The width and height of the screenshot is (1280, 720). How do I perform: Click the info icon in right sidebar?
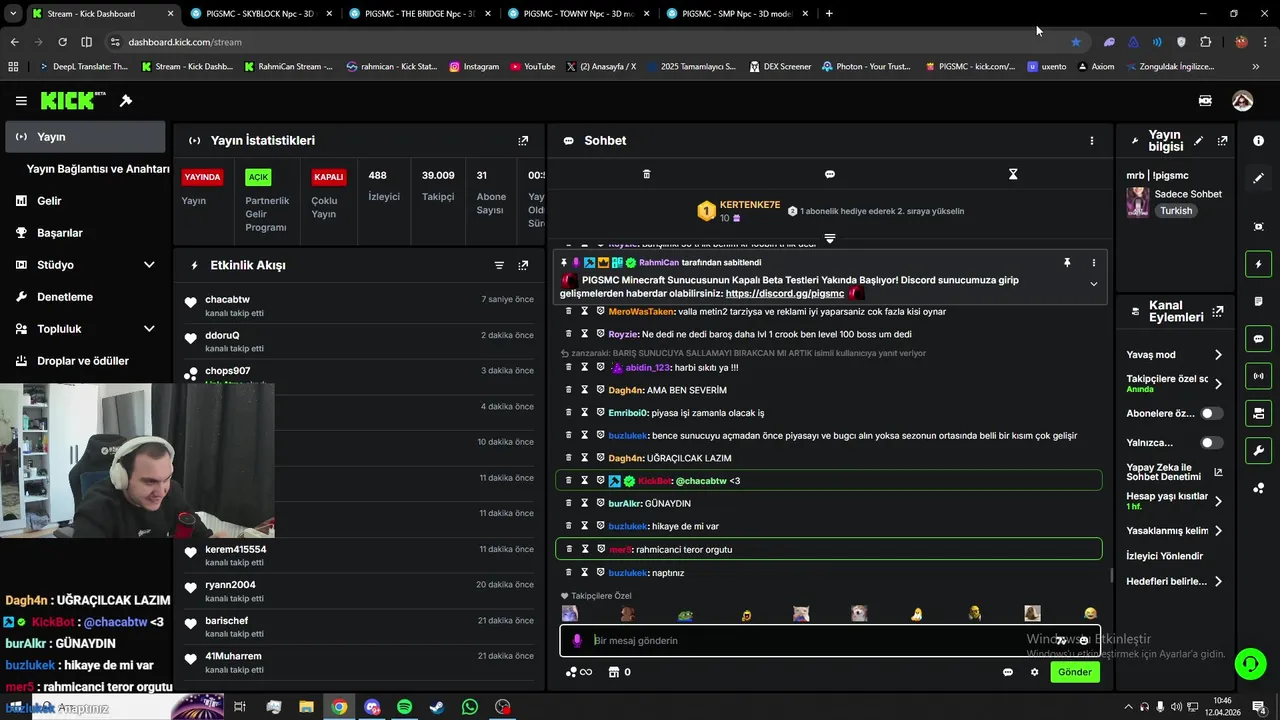(x=1258, y=141)
